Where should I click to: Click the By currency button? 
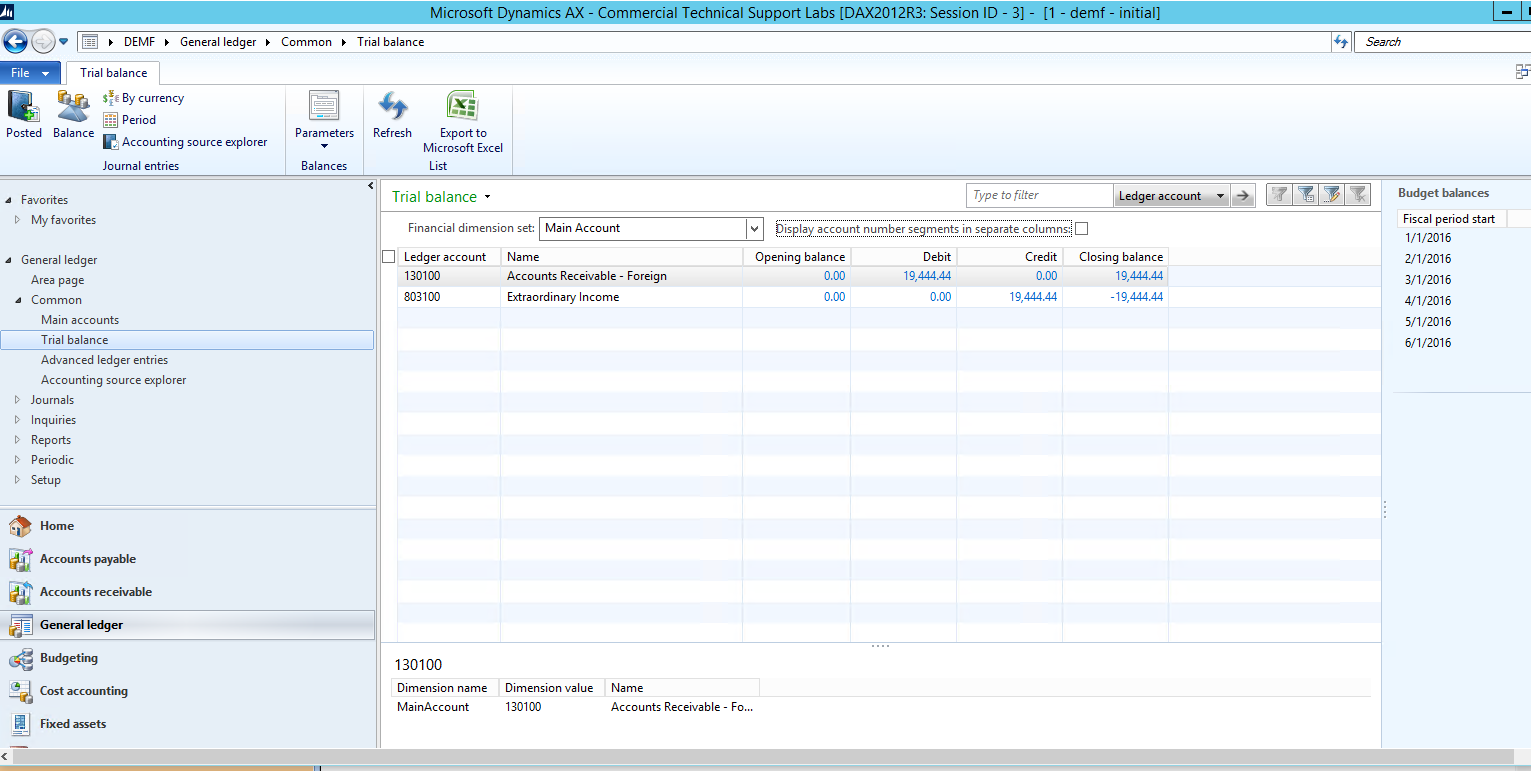(152, 98)
